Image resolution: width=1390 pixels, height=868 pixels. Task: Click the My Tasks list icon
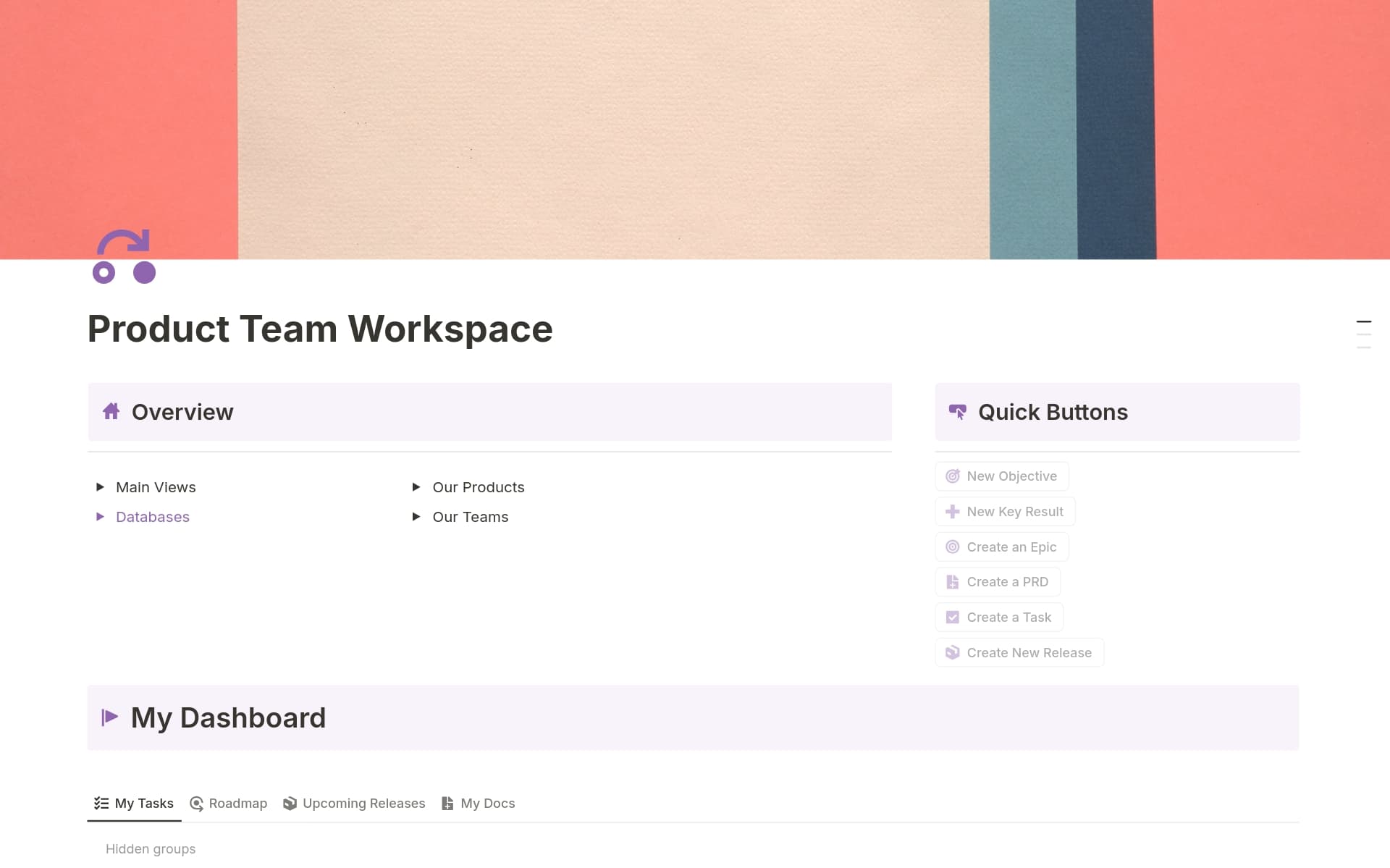coord(100,803)
